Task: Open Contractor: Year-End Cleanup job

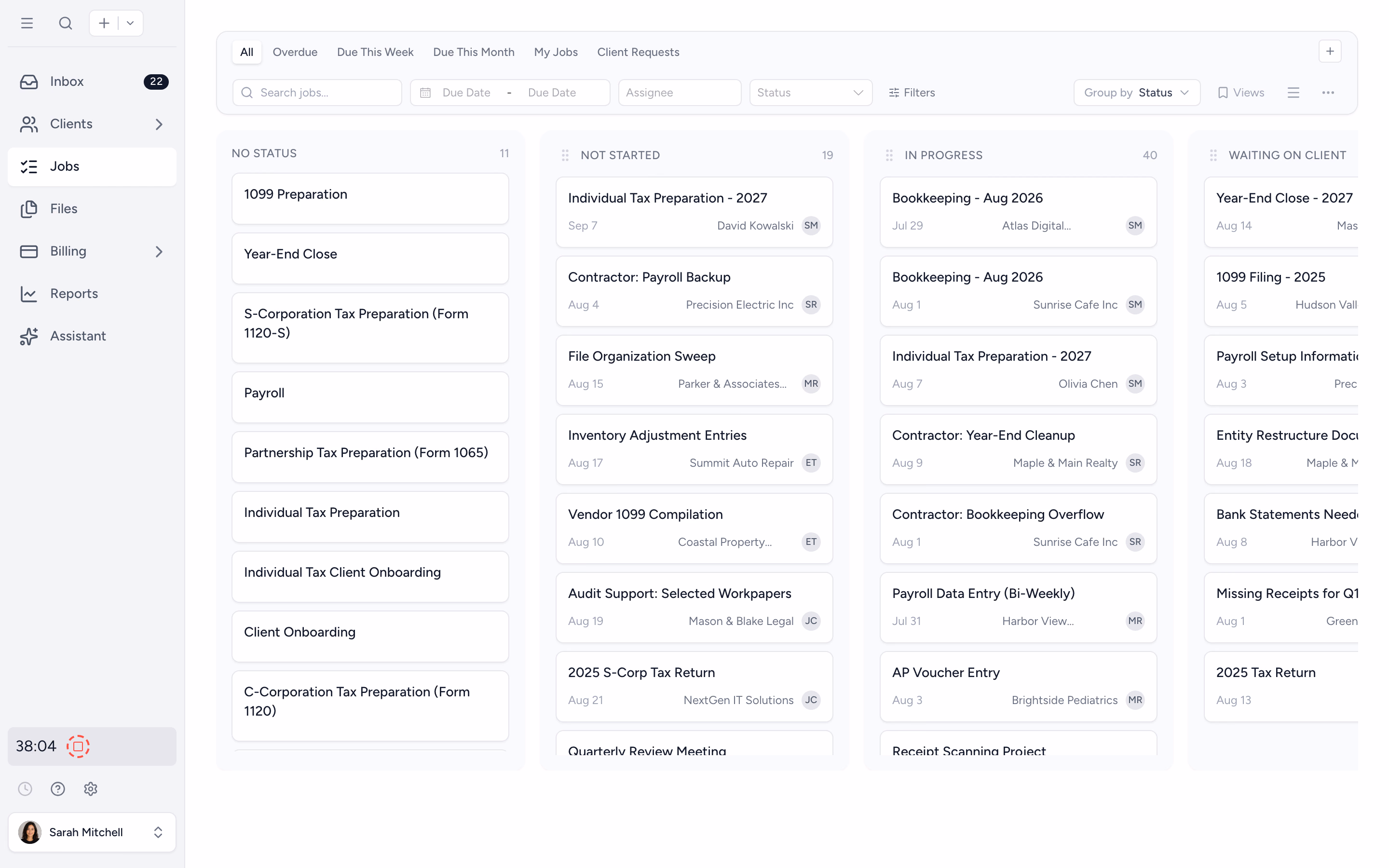Action: coord(1018,449)
